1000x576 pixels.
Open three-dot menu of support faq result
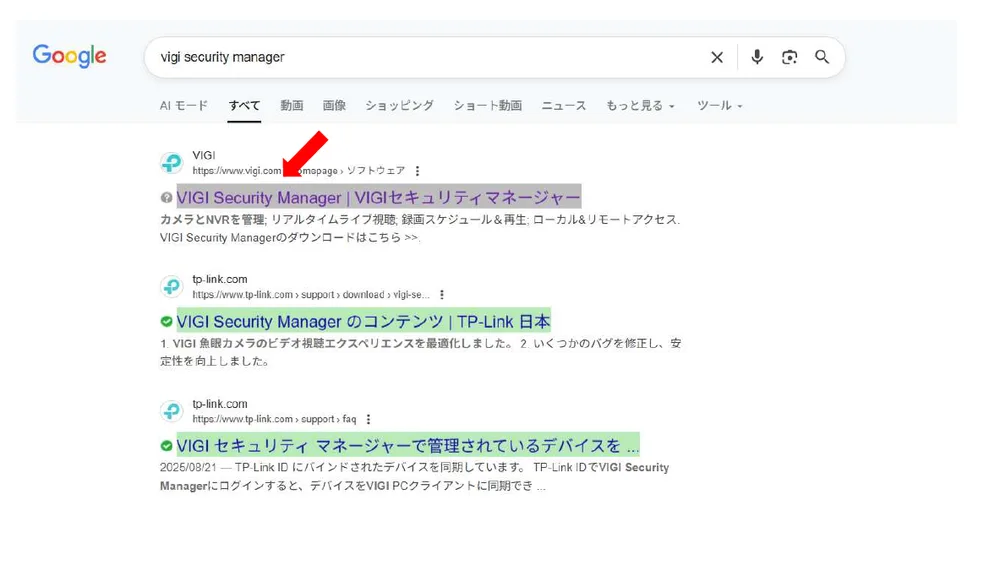coord(368,419)
